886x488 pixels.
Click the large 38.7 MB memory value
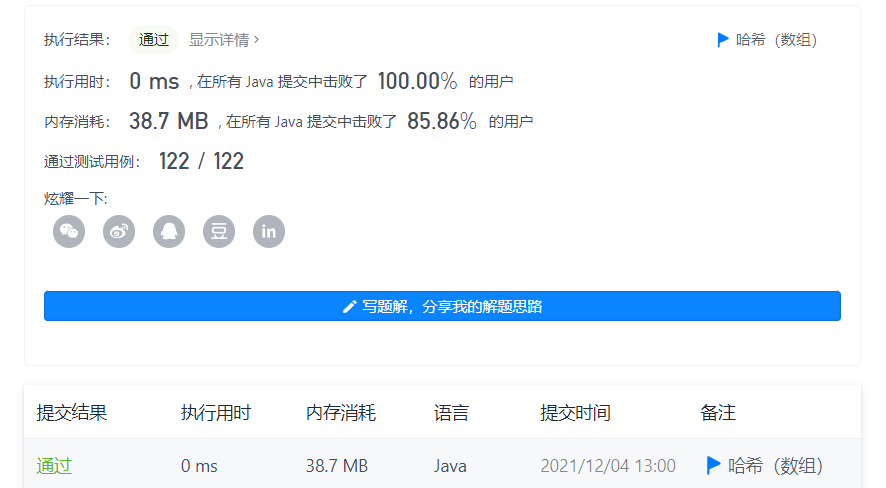(x=168, y=121)
